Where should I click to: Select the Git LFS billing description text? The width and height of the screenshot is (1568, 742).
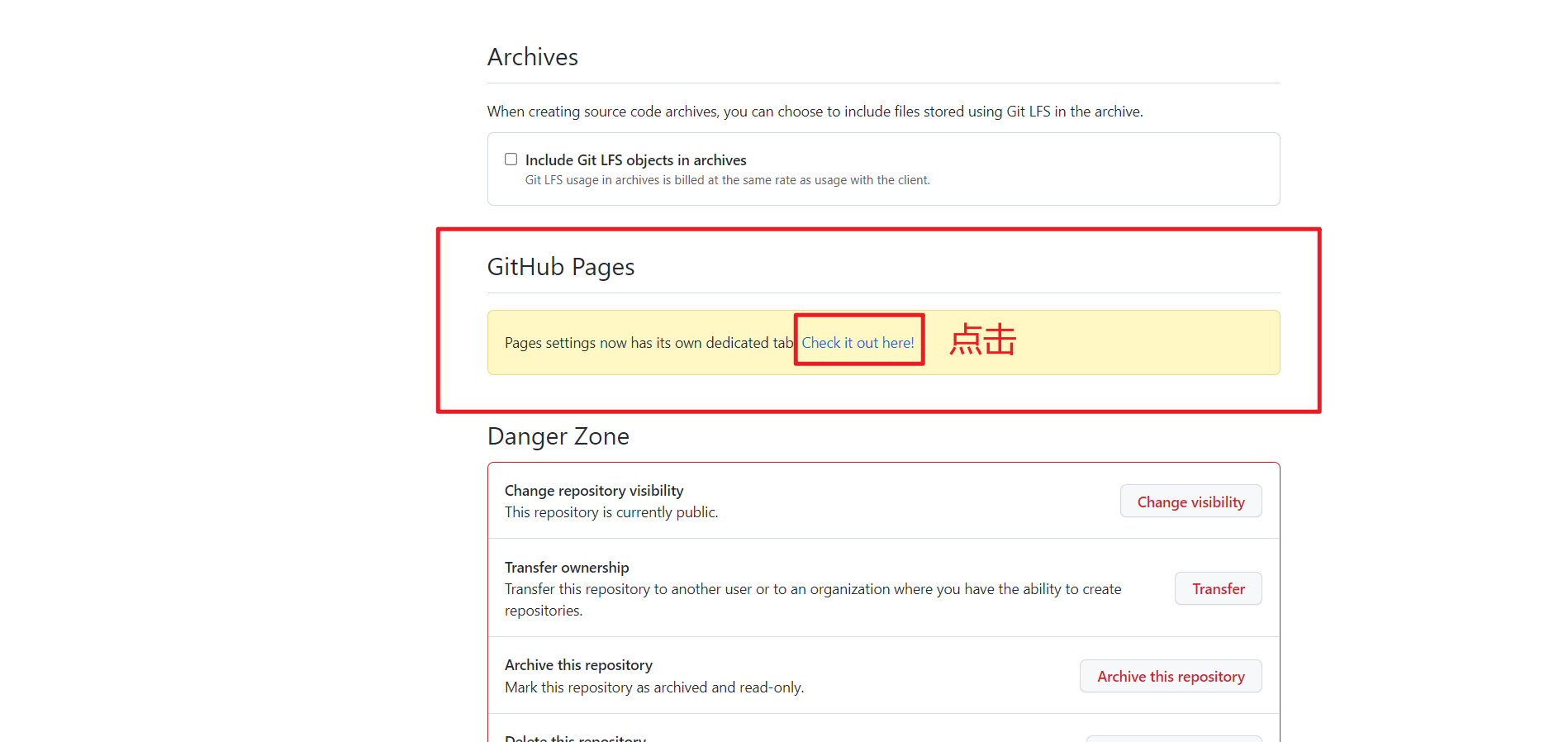pyautogui.click(x=728, y=180)
